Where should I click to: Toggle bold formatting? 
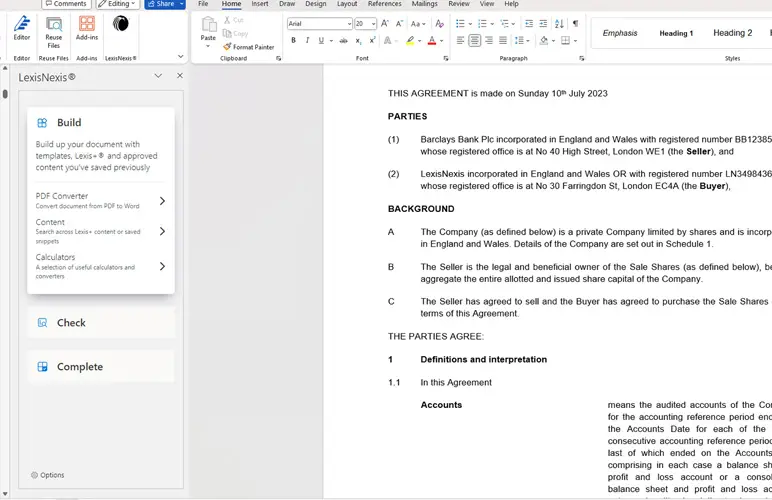[293, 41]
